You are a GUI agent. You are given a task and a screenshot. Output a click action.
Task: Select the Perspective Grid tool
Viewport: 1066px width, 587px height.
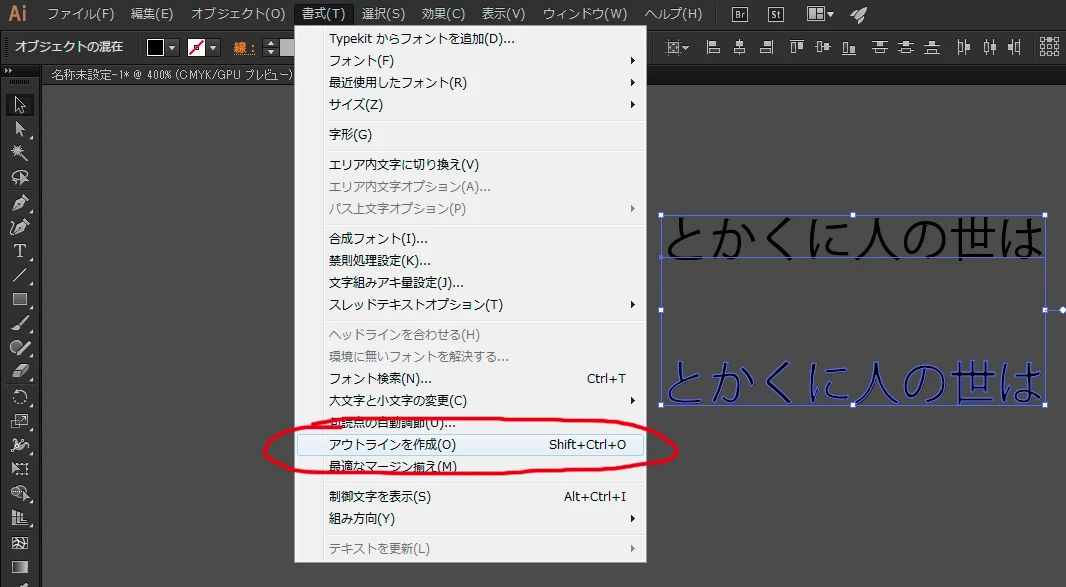pyautogui.click(x=20, y=518)
